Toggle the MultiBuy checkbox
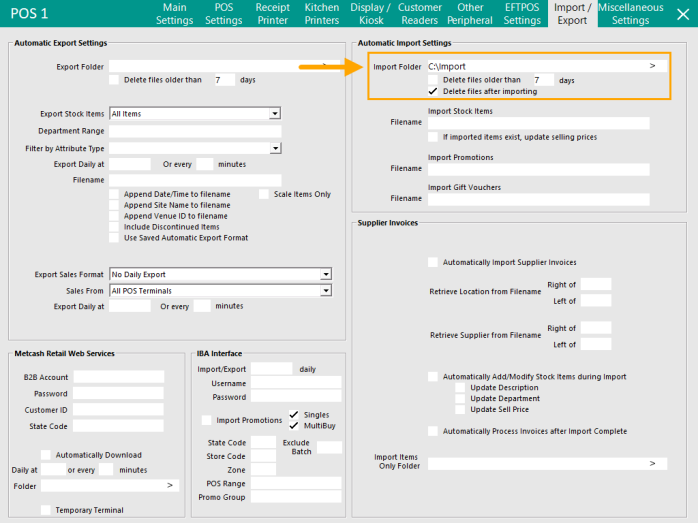 [x=294, y=425]
